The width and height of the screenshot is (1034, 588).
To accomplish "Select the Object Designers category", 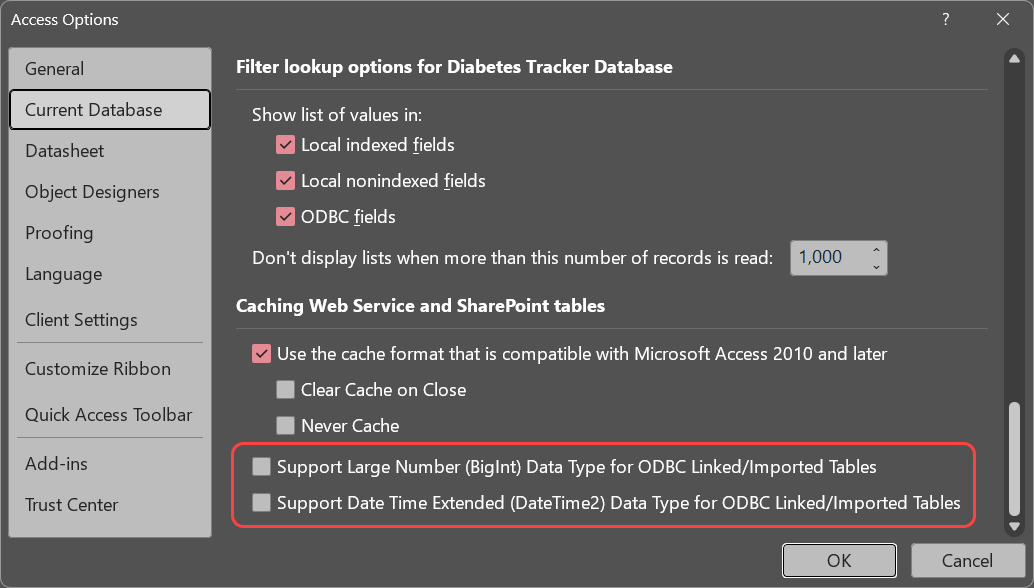I will tap(92, 192).
